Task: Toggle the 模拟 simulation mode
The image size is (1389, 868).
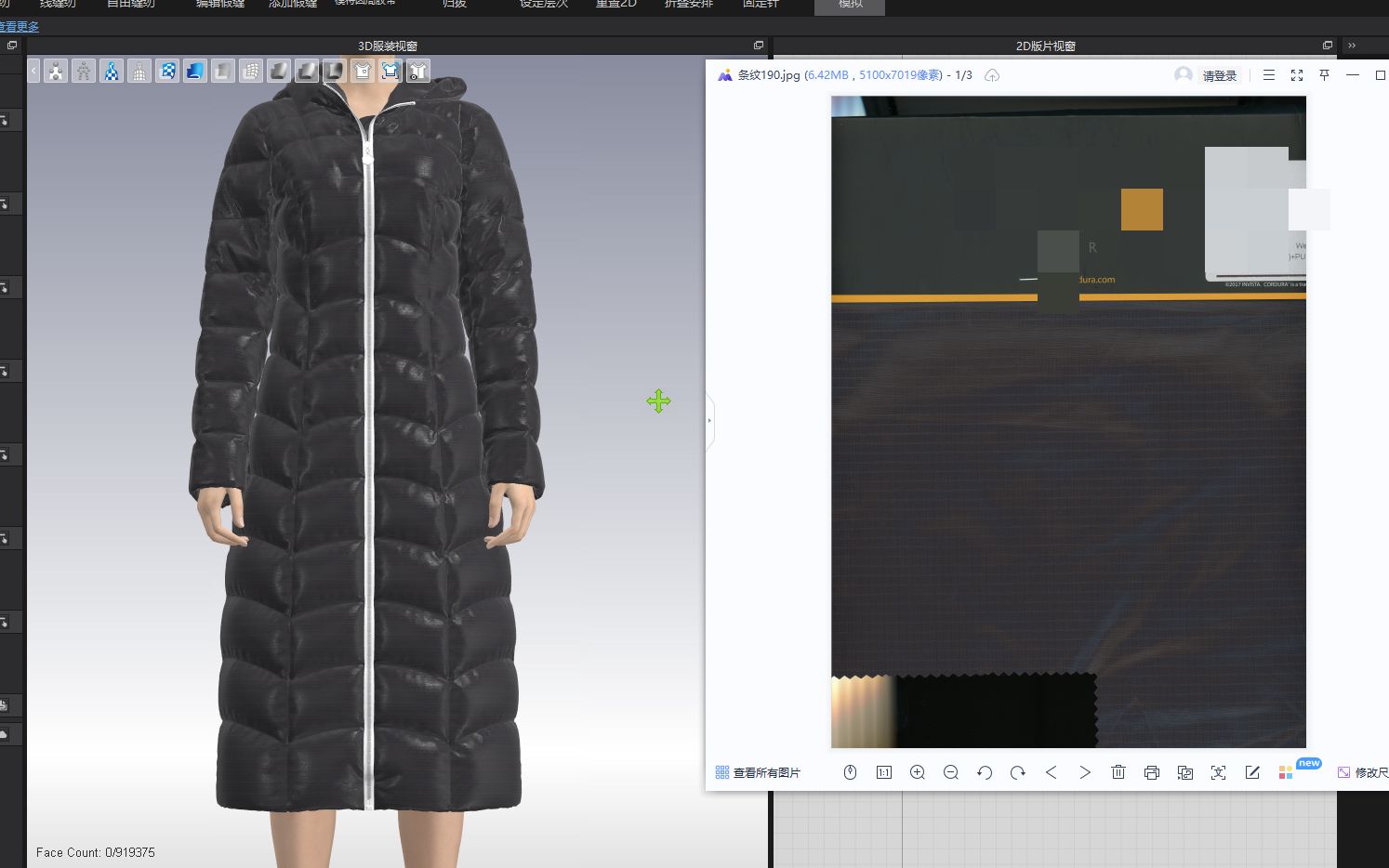Action: [849, 5]
